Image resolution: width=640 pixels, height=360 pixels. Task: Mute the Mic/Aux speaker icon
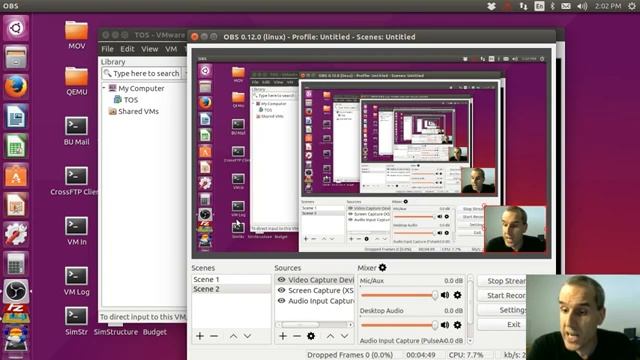tap(445, 295)
